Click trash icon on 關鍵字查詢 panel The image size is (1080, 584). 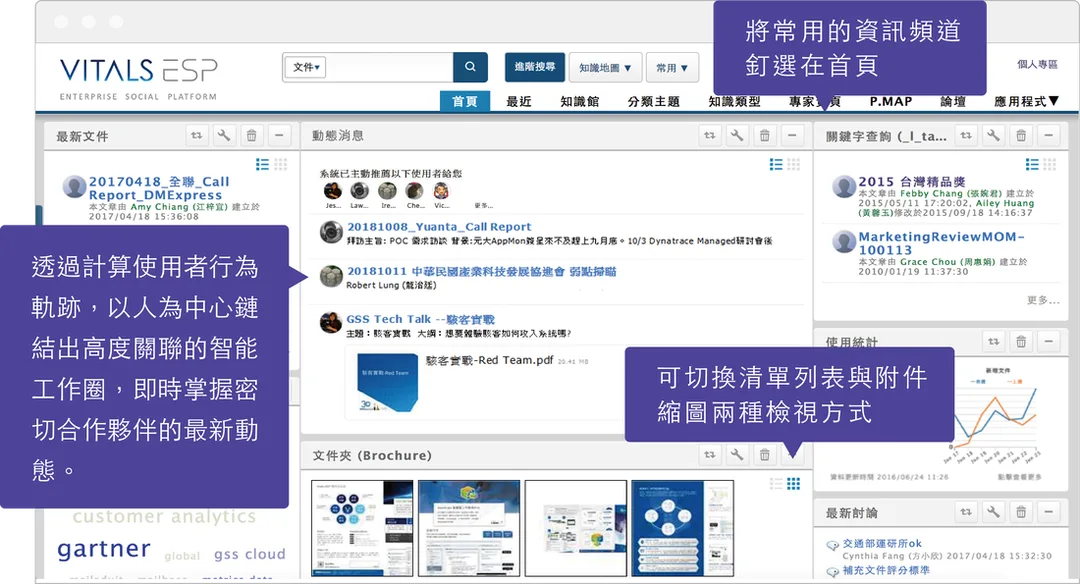(x=1021, y=136)
